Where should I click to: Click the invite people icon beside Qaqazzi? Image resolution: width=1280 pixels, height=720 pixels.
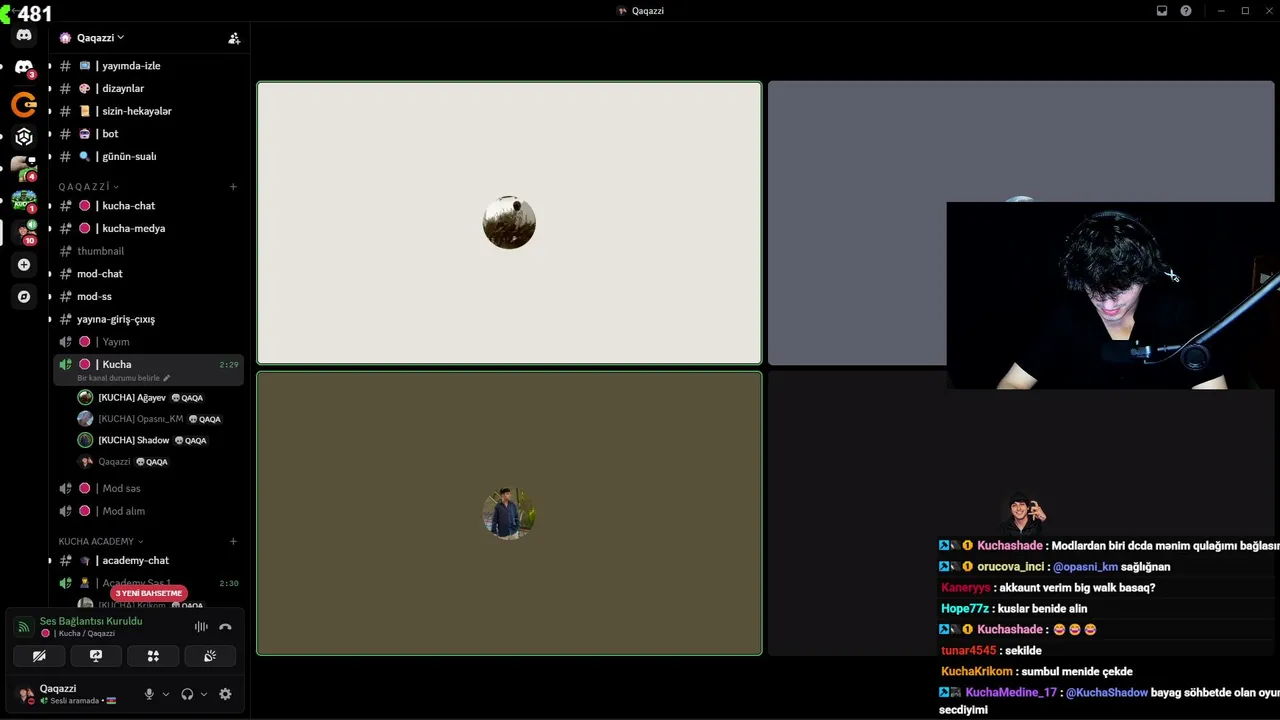pos(234,38)
